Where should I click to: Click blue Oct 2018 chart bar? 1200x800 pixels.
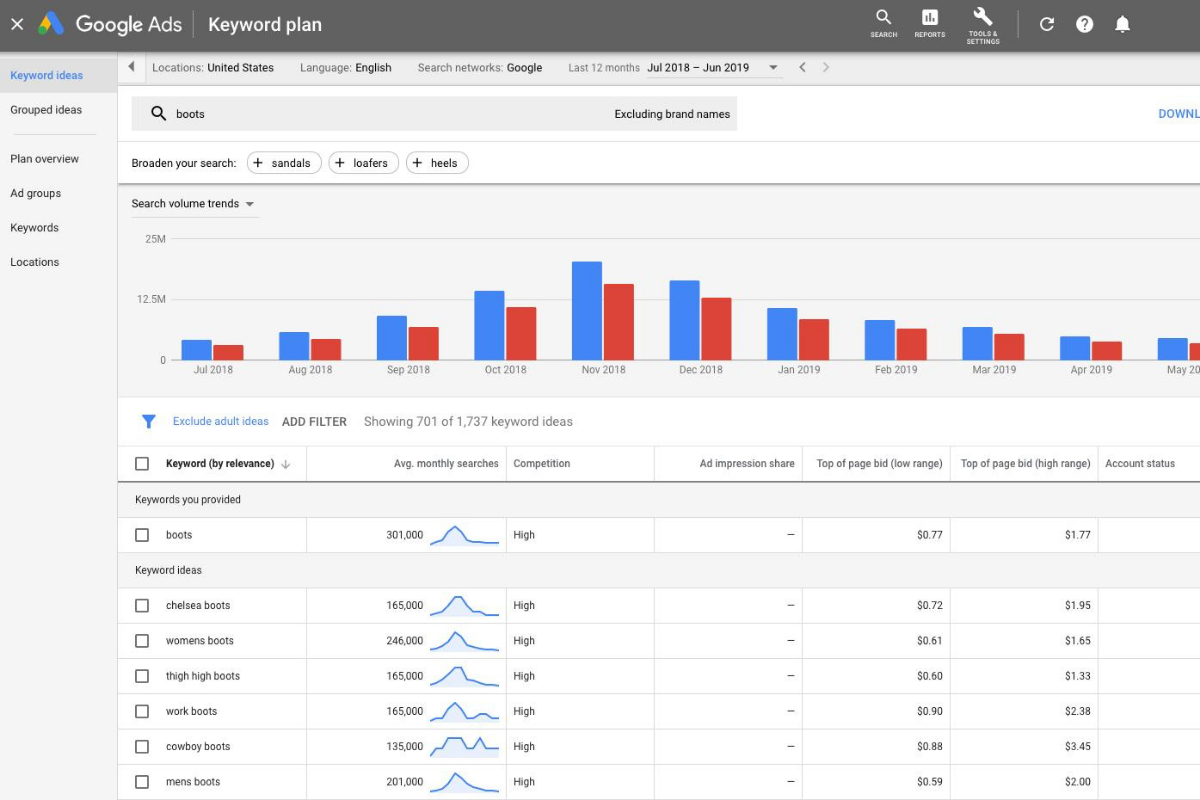[489, 325]
